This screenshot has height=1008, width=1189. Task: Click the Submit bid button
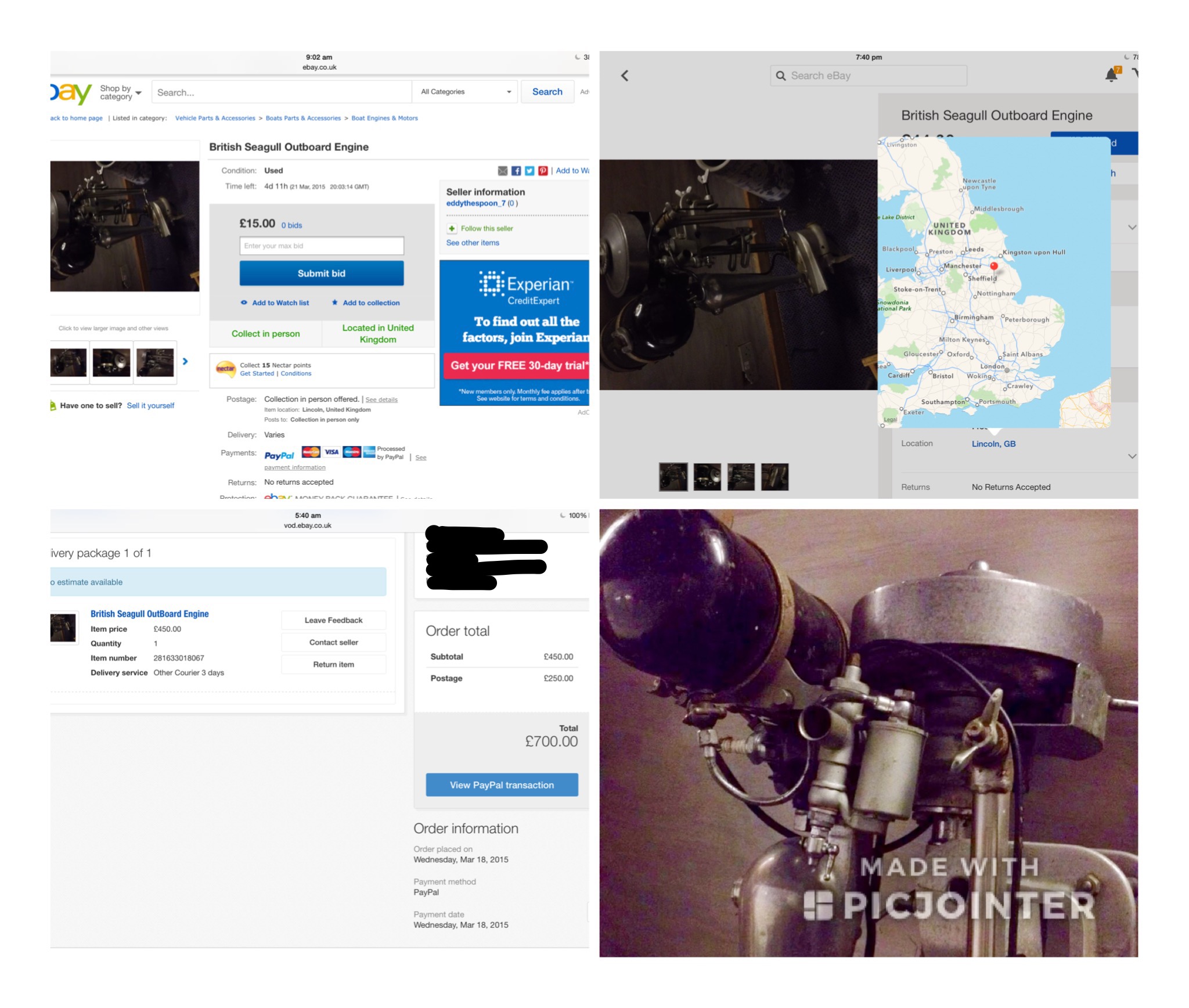click(x=322, y=273)
